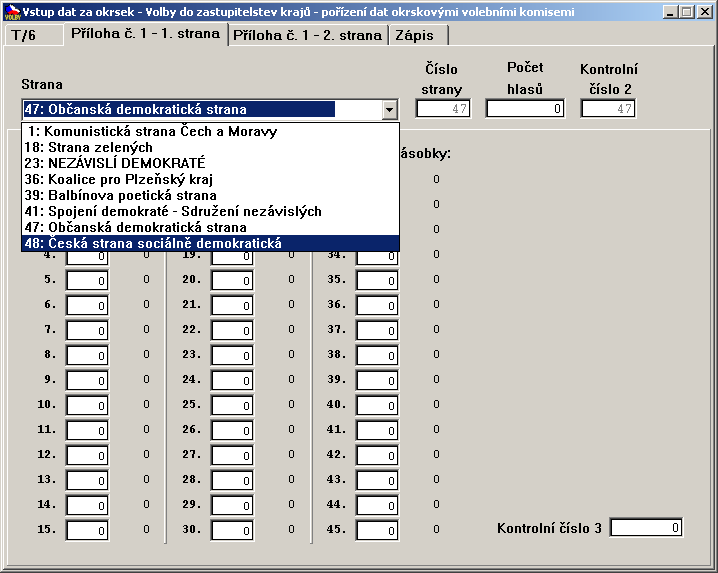The image size is (718, 573).
Task: Click the input field for candidate 38
Action: (x=377, y=355)
